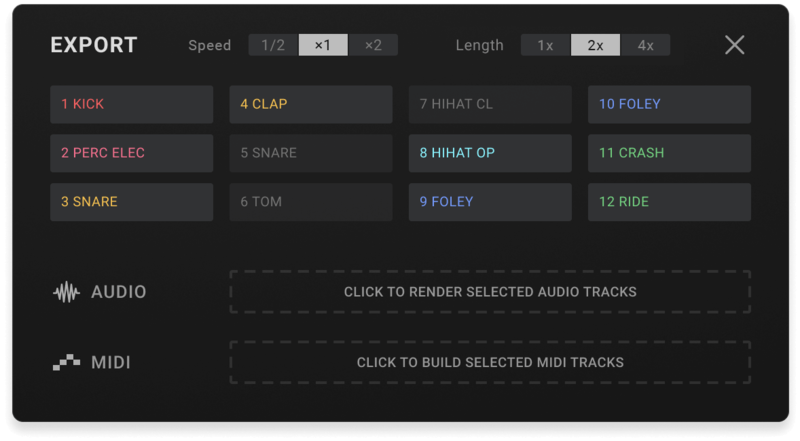Screen dimensions: 800x441
Task: Click the audio waveform icon
Action: point(66,292)
